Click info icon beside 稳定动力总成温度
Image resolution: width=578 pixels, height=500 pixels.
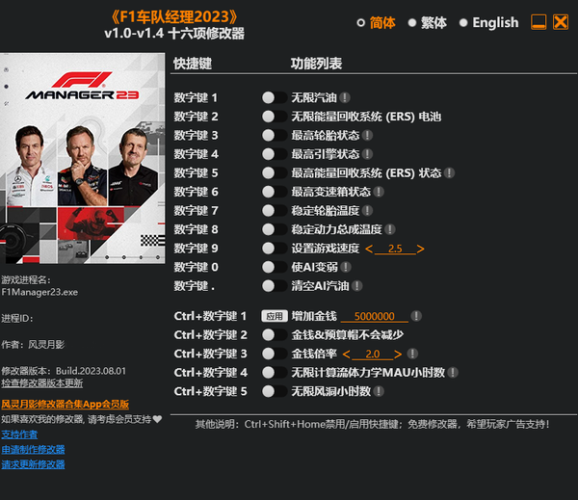390,229
